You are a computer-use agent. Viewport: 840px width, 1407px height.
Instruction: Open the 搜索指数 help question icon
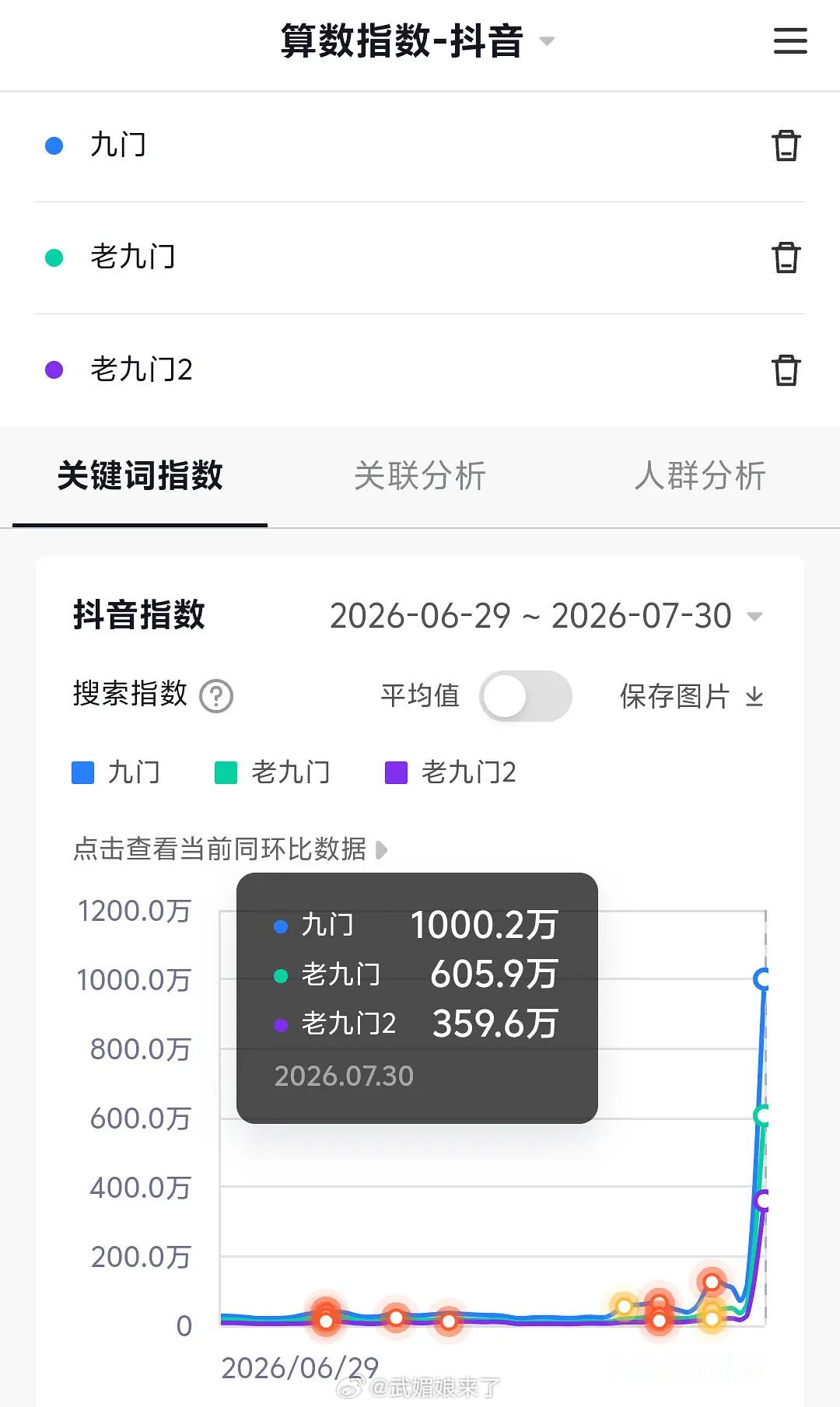click(x=216, y=696)
